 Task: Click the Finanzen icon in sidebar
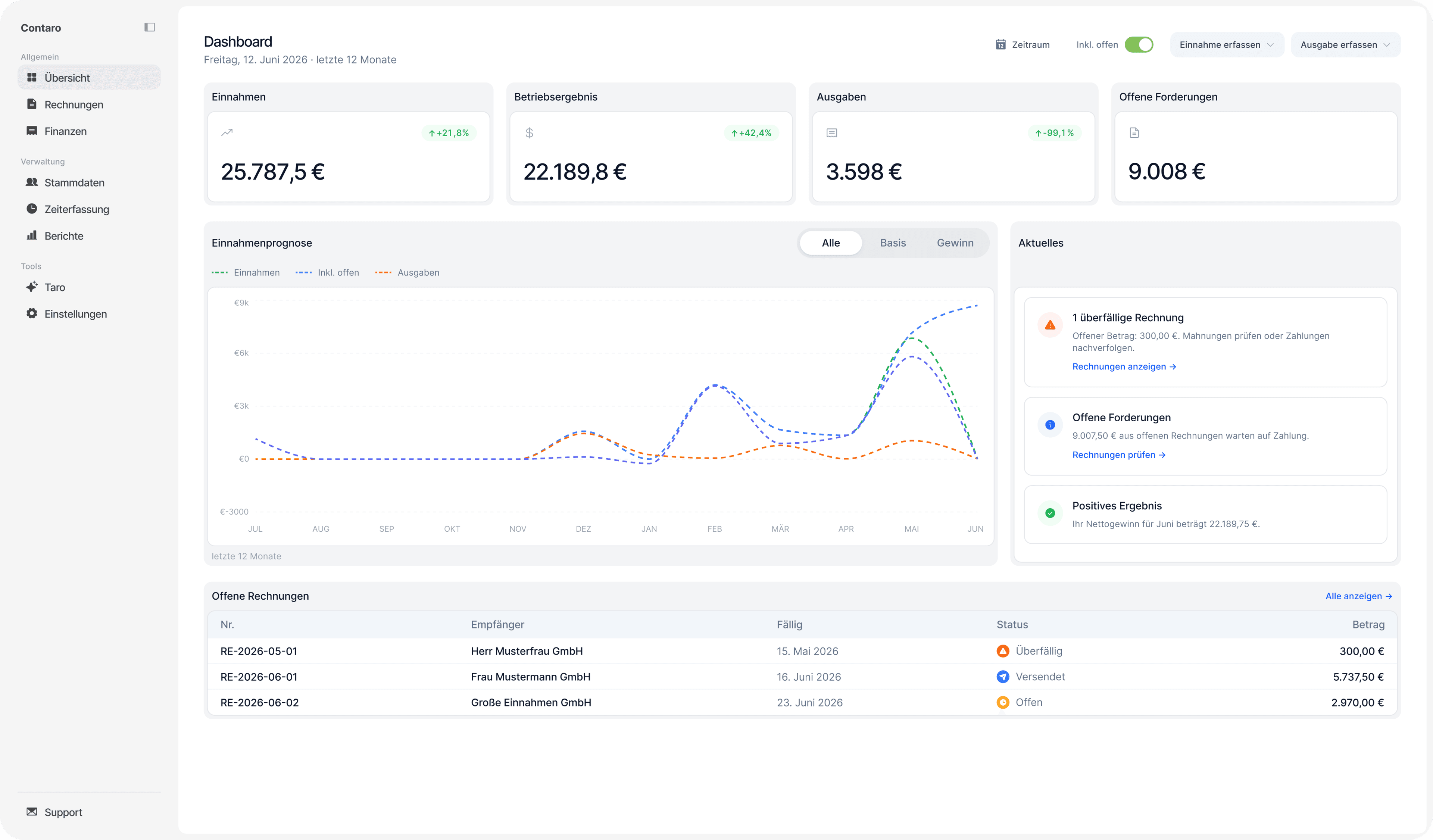[32, 131]
